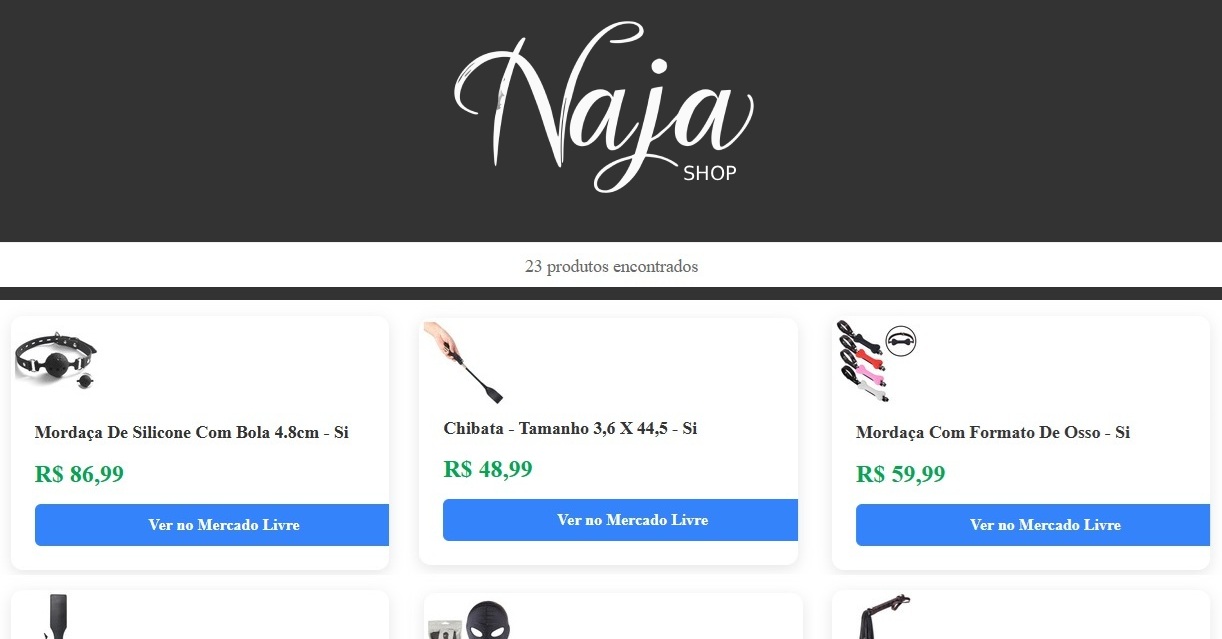Open the bone-shaped gag product image
The image size is (1222, 639).
click(x=877, y=362)
